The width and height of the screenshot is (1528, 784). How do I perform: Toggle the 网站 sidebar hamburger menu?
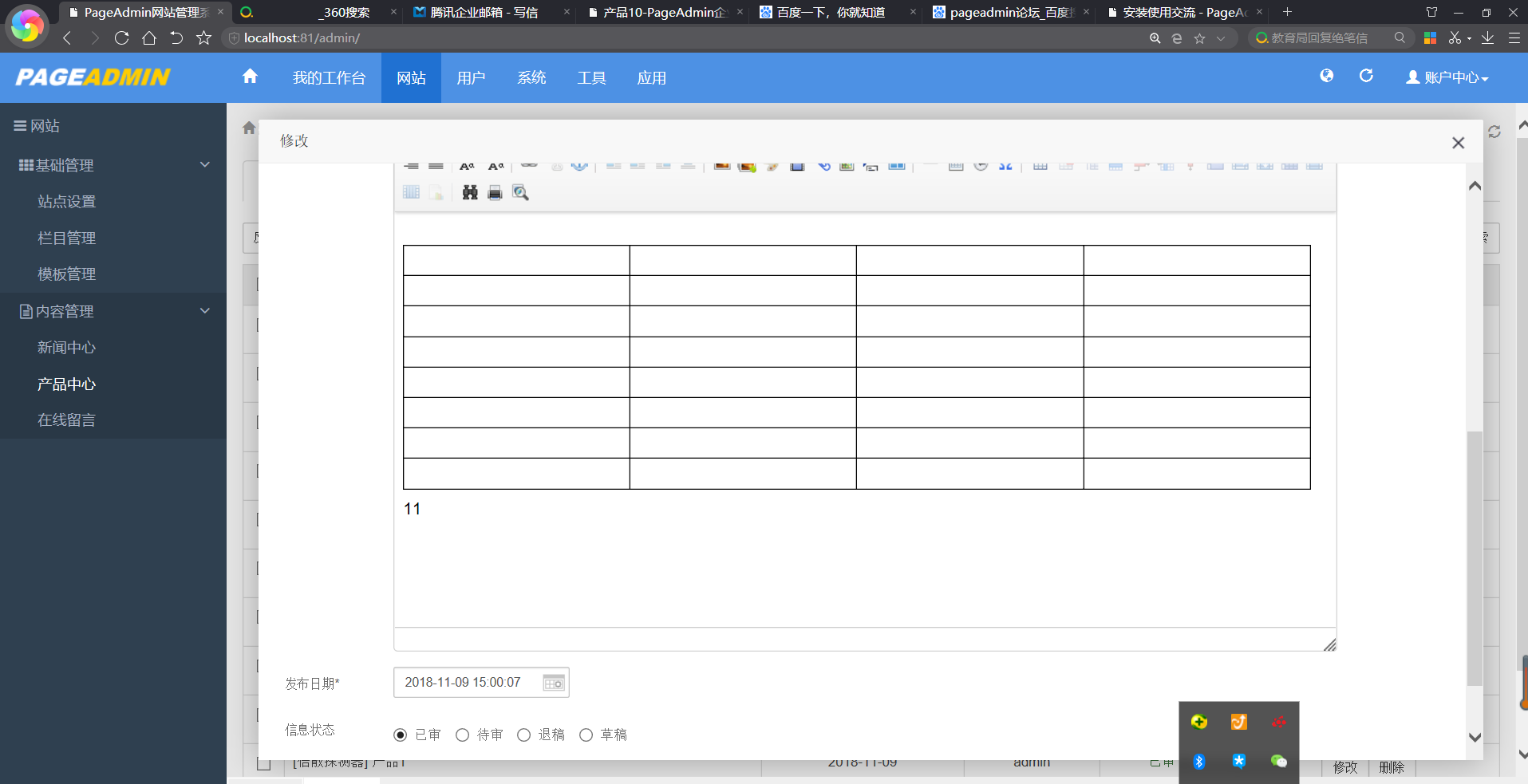click(x=20, y=126)
